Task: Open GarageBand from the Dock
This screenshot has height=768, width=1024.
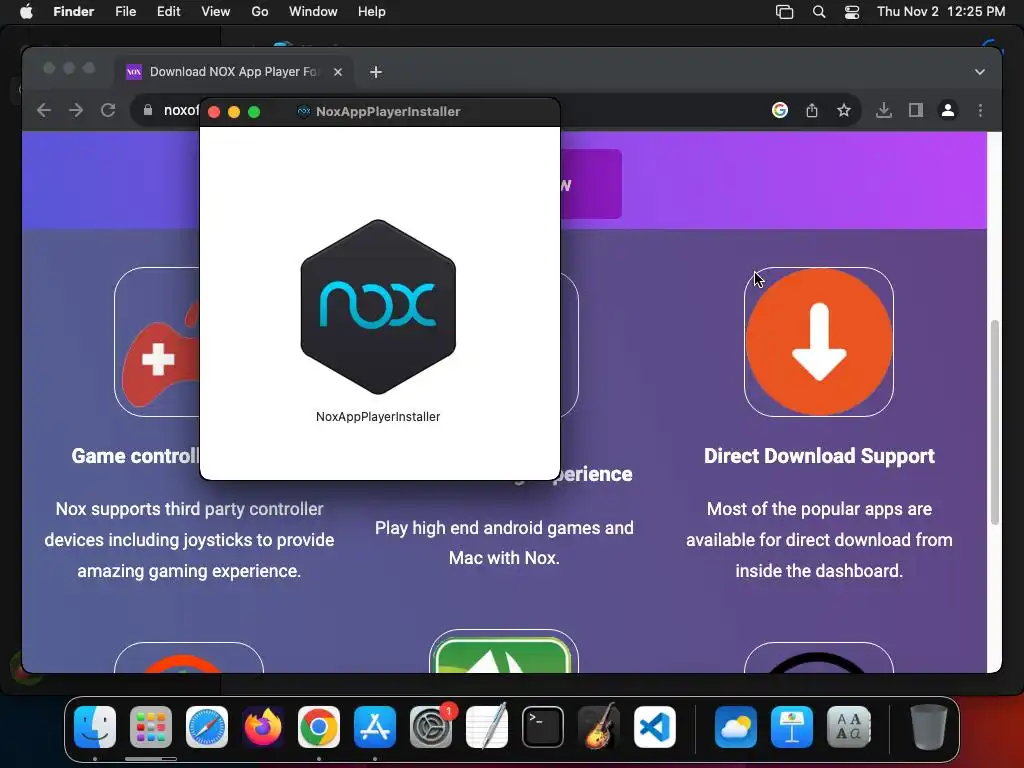Action: tap(599, 726)
